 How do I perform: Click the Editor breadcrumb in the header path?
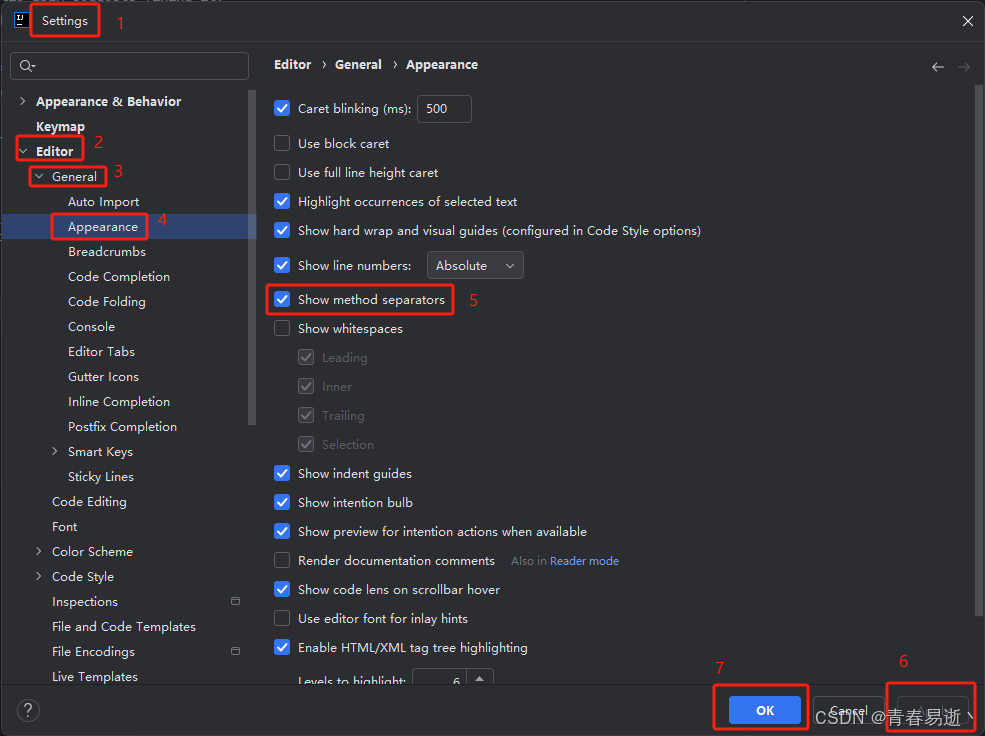292,64
